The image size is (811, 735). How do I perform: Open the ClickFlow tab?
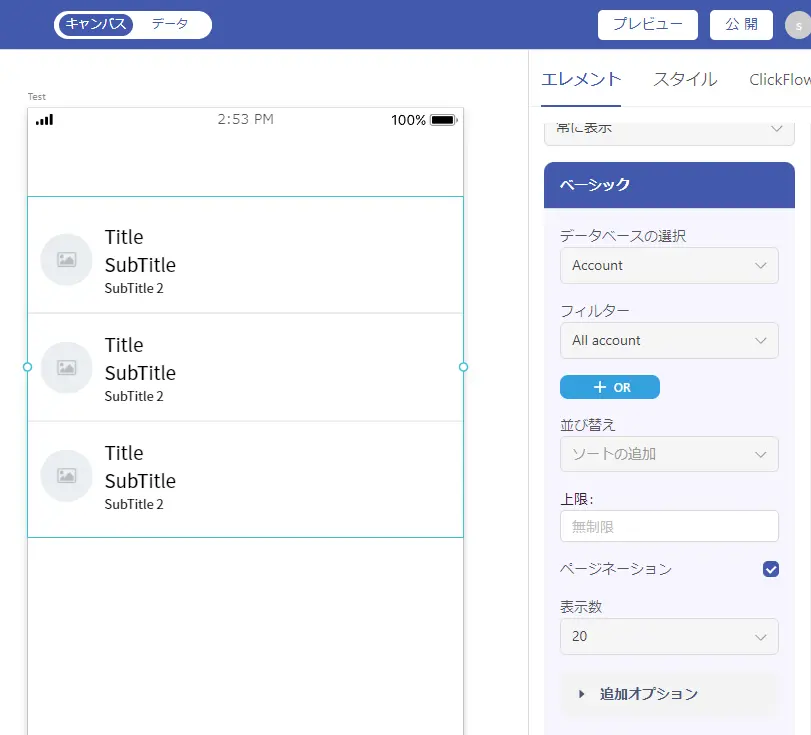(x=780, y=79)
